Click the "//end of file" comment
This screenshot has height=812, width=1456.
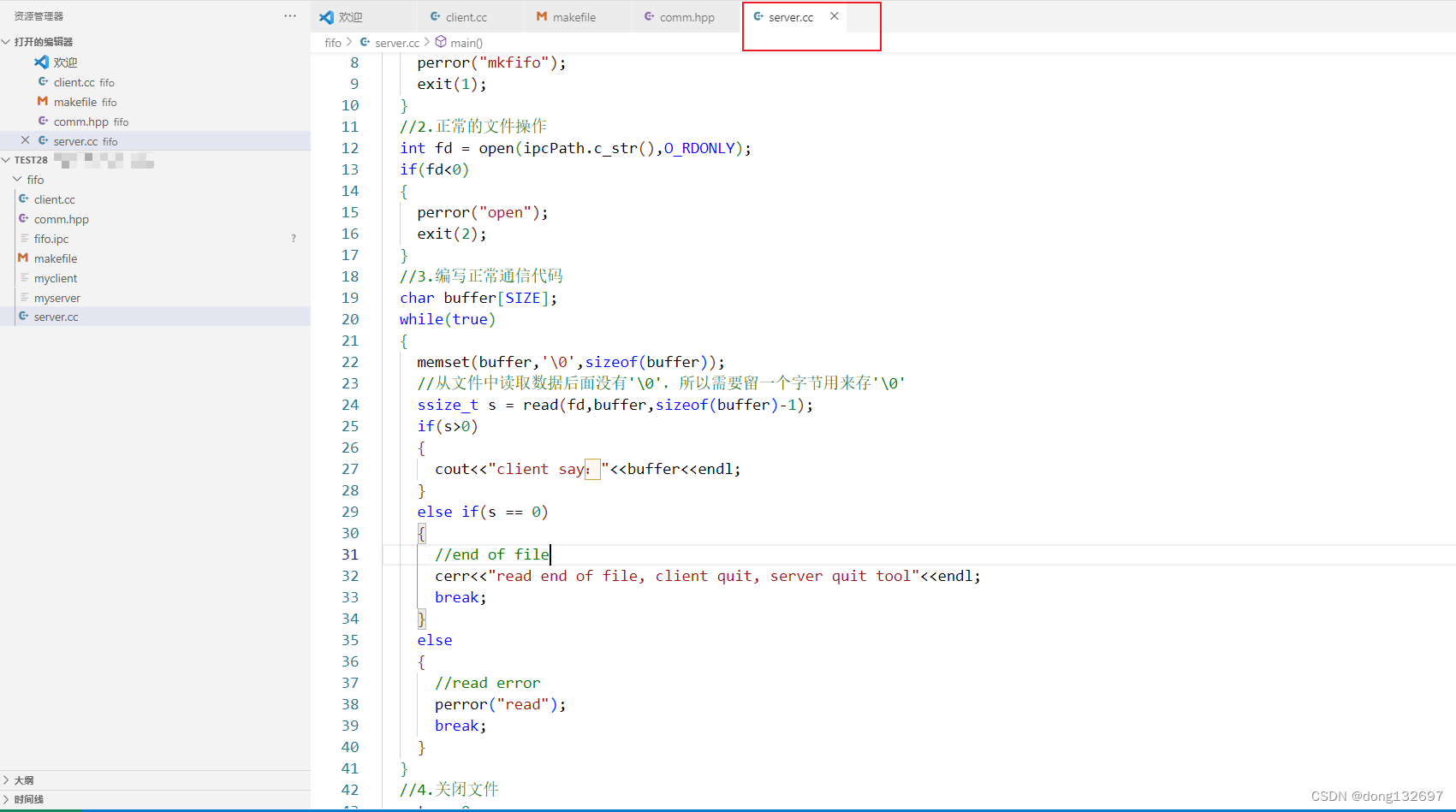pyautogui.click(x=492, y=554)
